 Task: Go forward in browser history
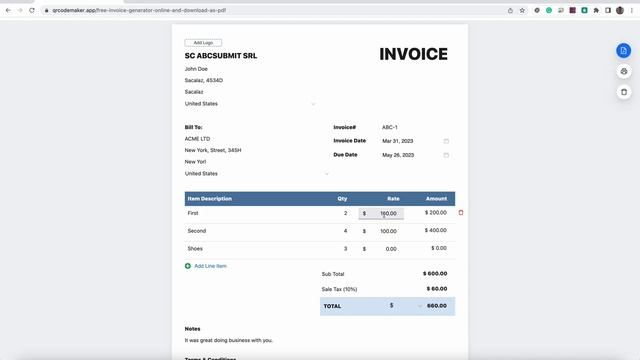click(20, 10)
